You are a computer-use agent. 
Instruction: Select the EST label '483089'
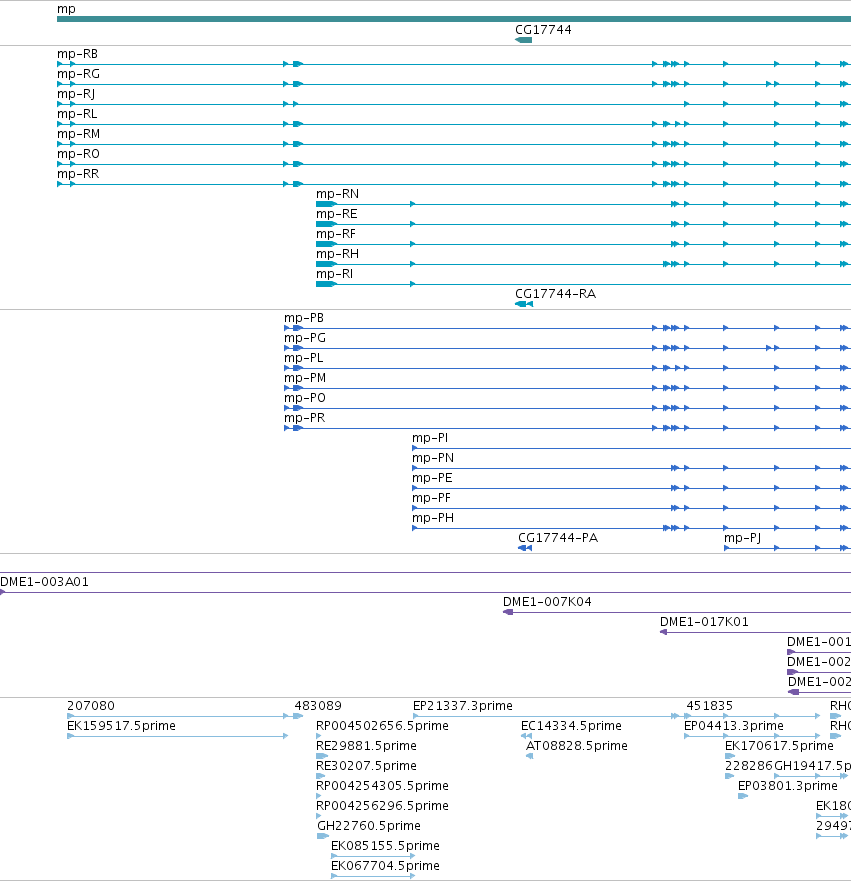point(318,706)
